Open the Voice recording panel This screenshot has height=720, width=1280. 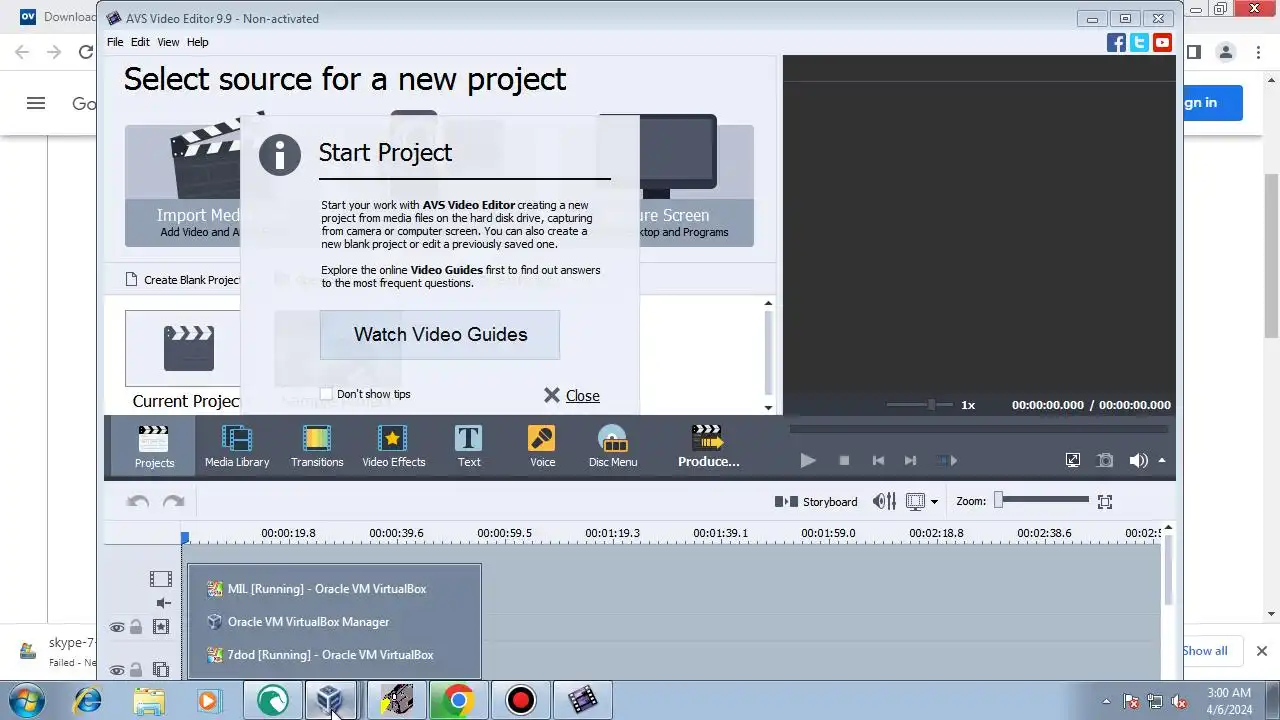point(542,446)
